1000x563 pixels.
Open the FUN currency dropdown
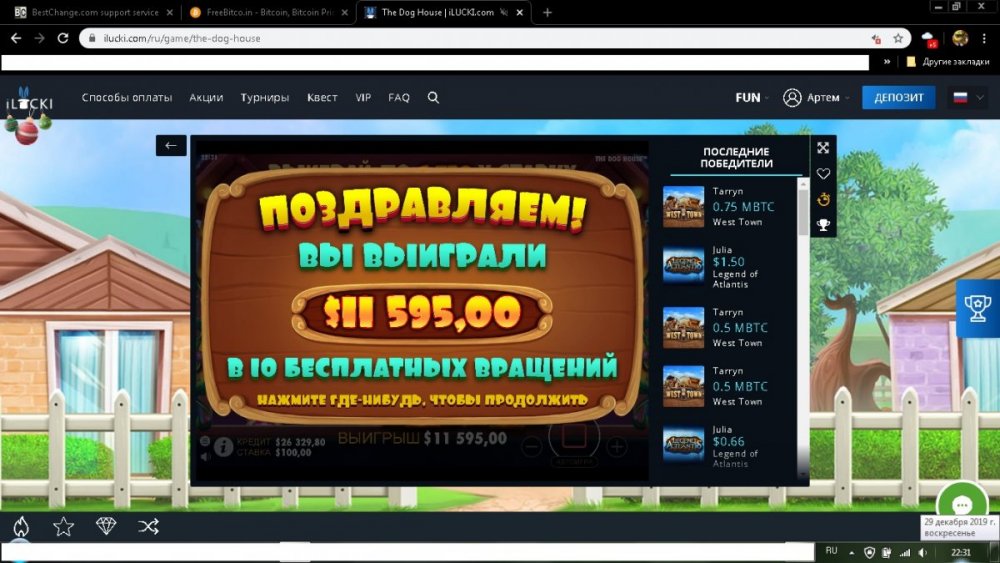pyautogui.click(x=752, y=98)
